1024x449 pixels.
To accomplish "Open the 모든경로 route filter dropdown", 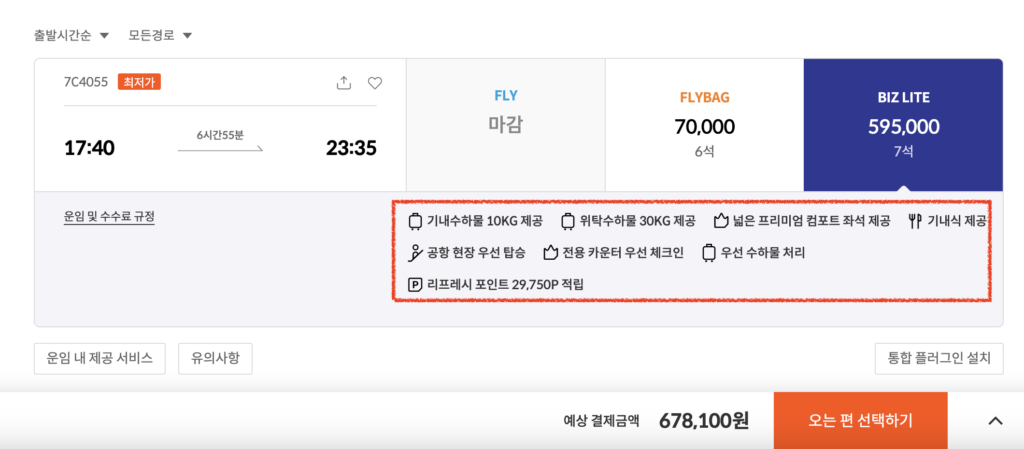I will click(161, 35).
